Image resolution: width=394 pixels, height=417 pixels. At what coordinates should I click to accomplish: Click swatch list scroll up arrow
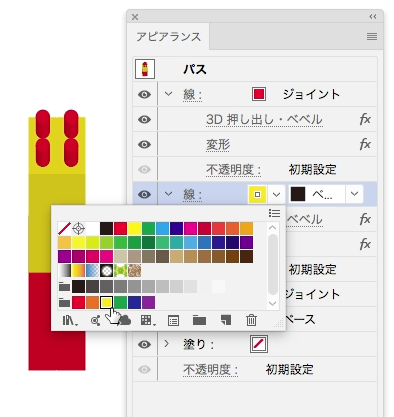tap(272, 227)
